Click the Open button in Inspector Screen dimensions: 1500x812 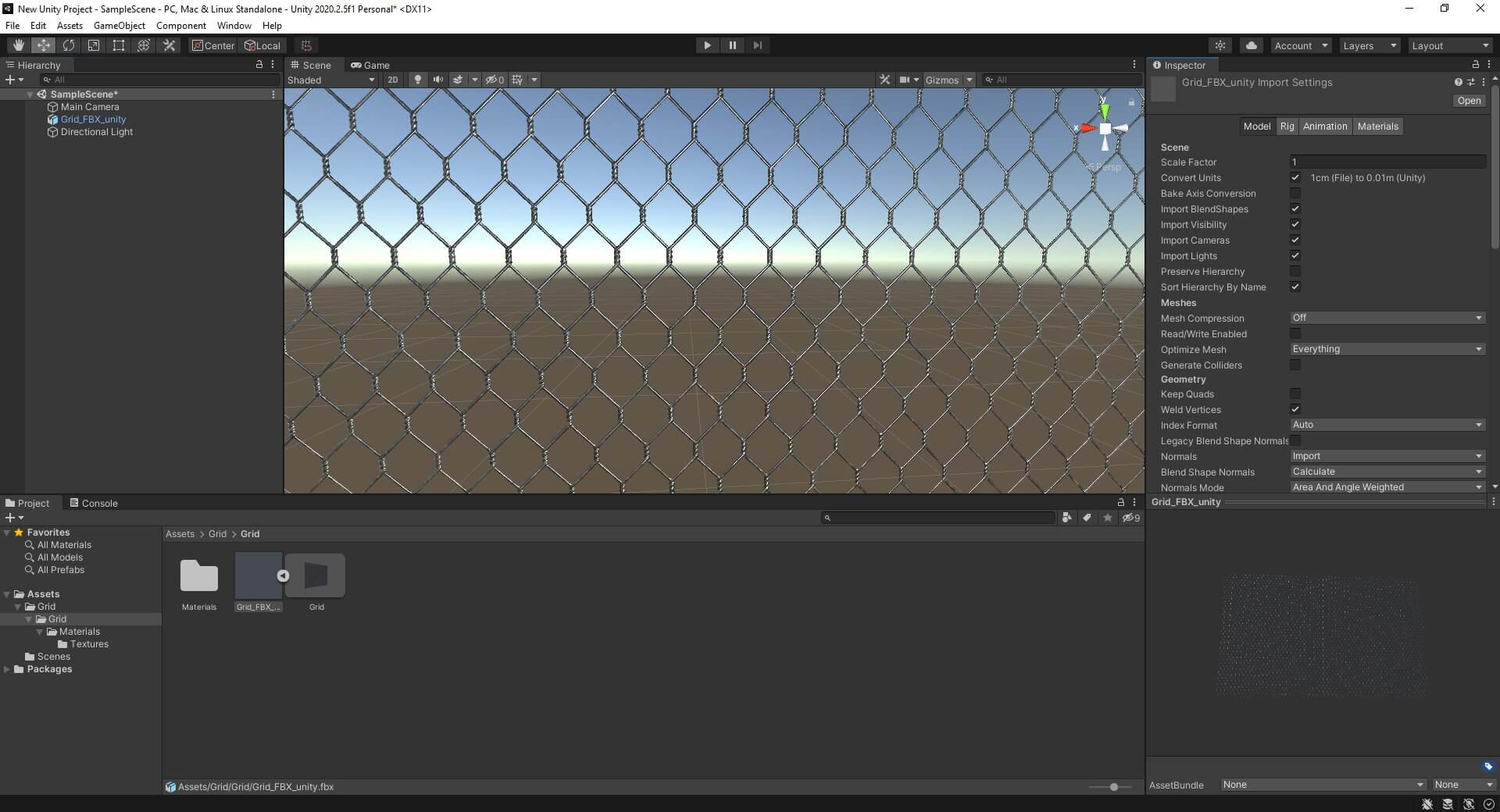point(1468,101)
